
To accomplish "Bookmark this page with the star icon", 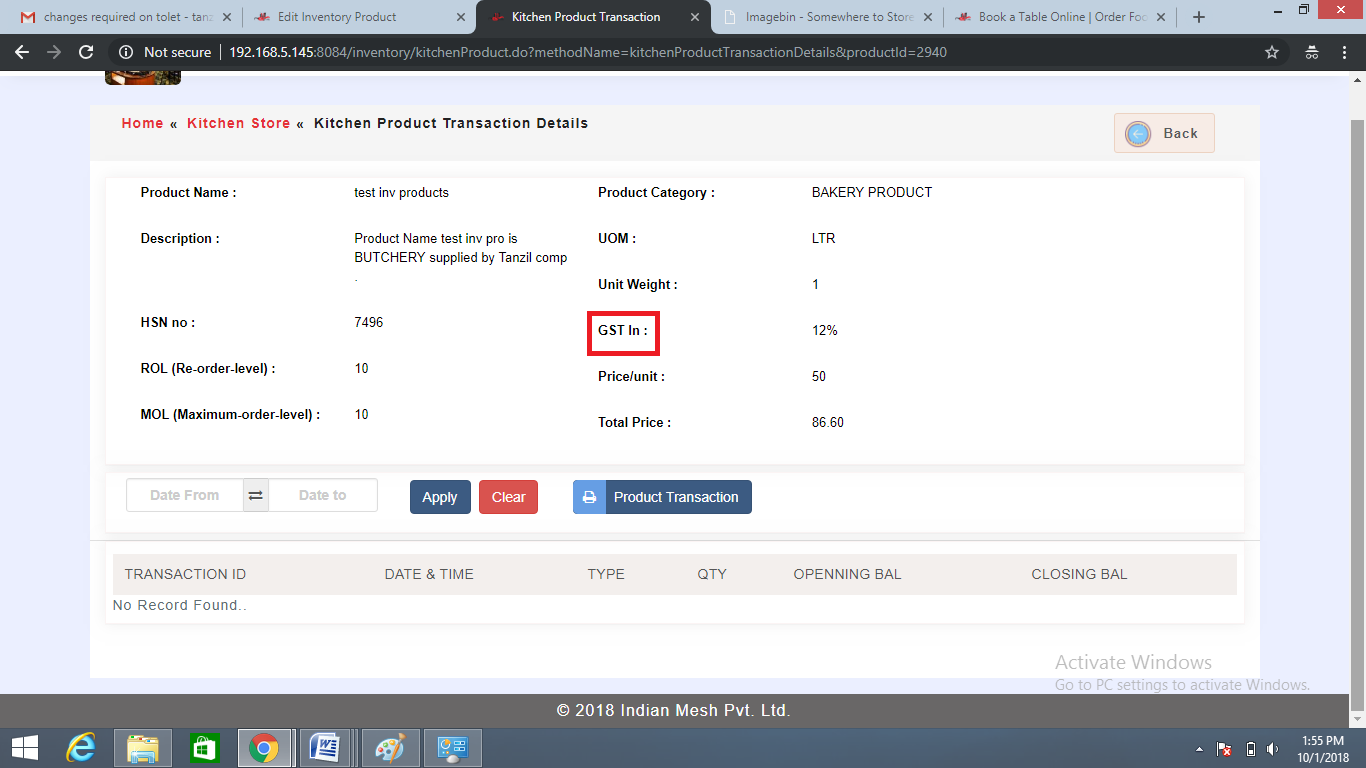I will [1272, 52].
